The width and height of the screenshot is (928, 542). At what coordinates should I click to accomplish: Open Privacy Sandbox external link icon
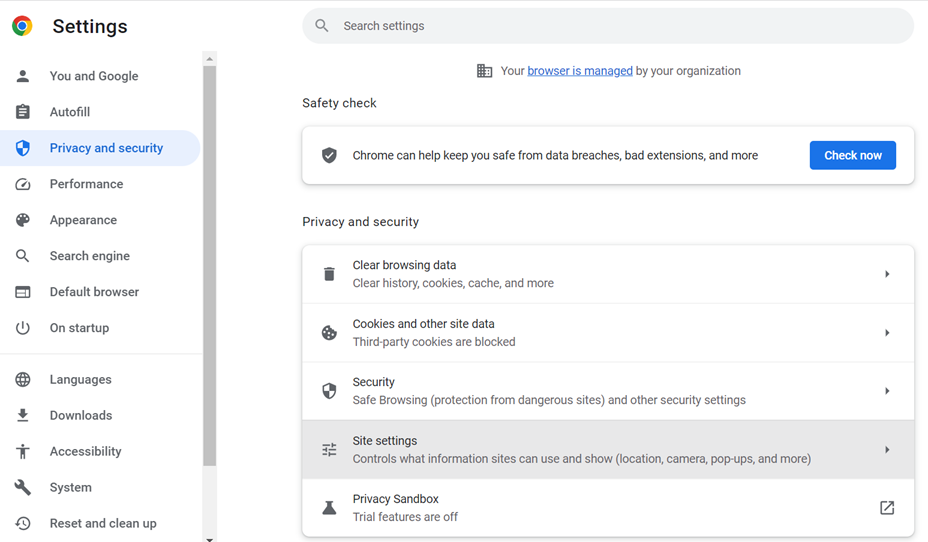pos(886,508)
